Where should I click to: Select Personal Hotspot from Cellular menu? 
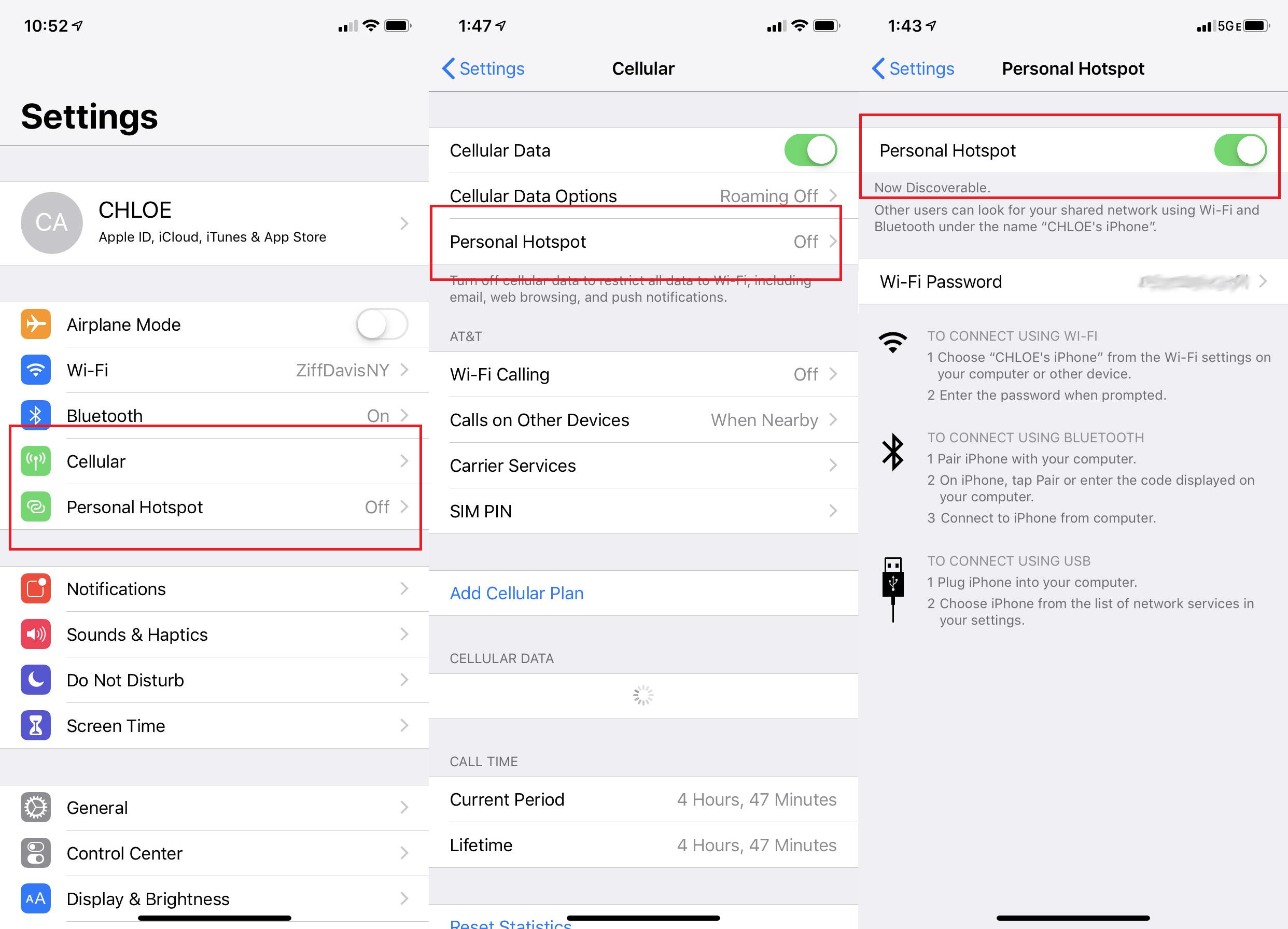pyautogui.click(x=644, y=242)
